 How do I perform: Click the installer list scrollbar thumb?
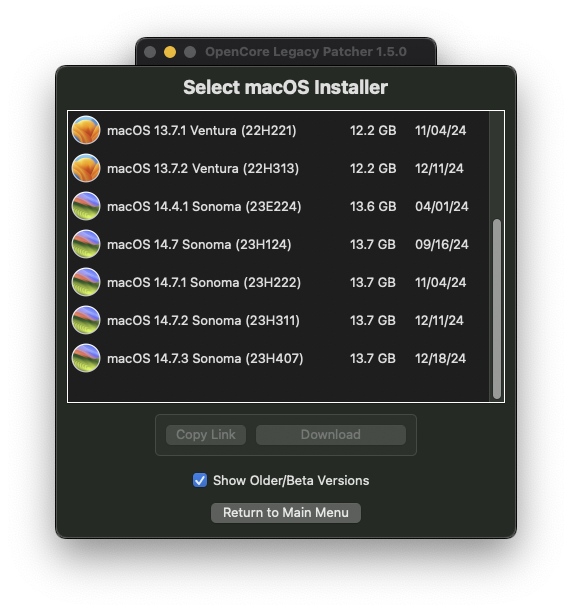pyautogui.click(x=497, y=309)
